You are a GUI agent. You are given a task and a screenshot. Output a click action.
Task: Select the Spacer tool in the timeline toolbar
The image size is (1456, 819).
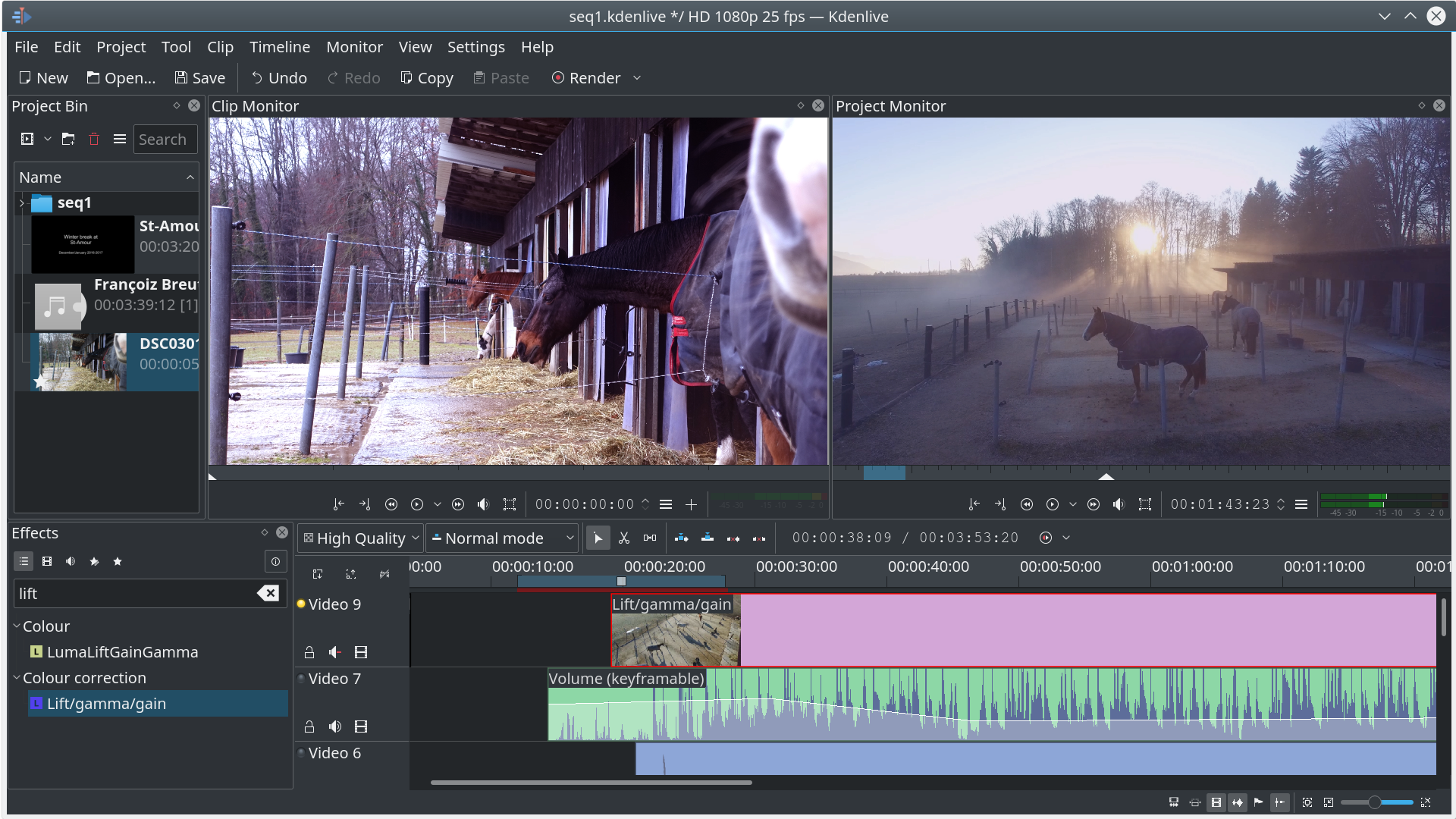click(x=650, y=538)
